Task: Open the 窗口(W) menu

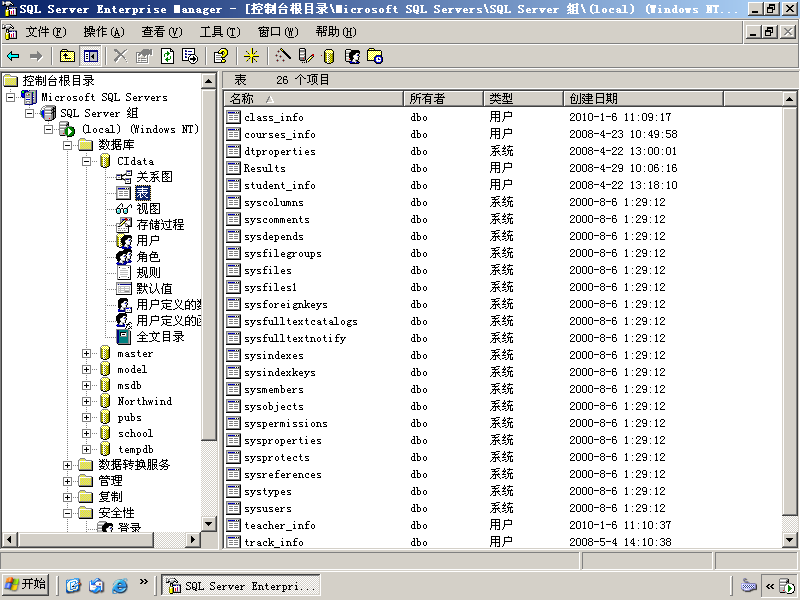Action: pos(278,32)
